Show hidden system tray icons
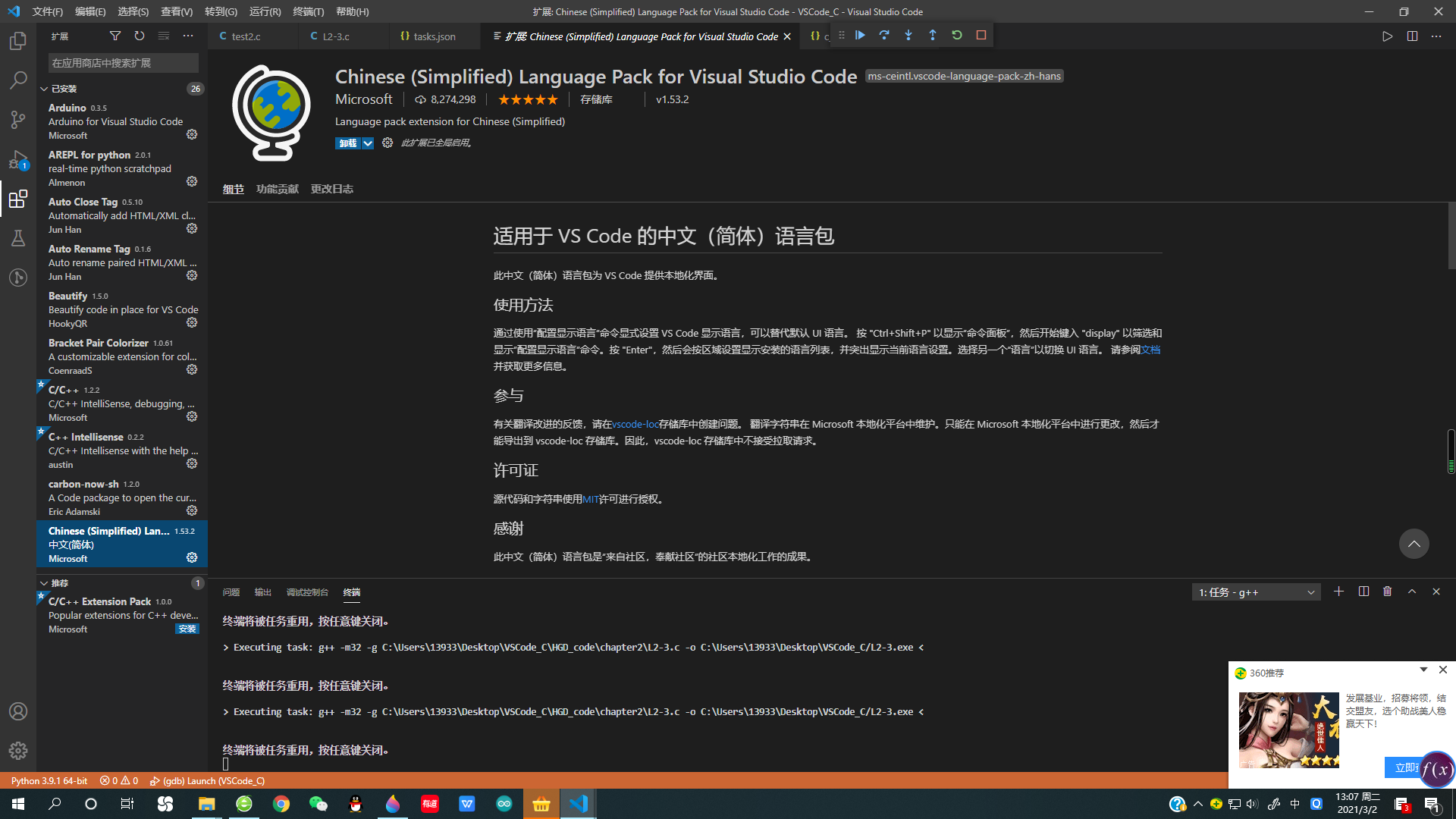1456x819 pixels. 1198,804
